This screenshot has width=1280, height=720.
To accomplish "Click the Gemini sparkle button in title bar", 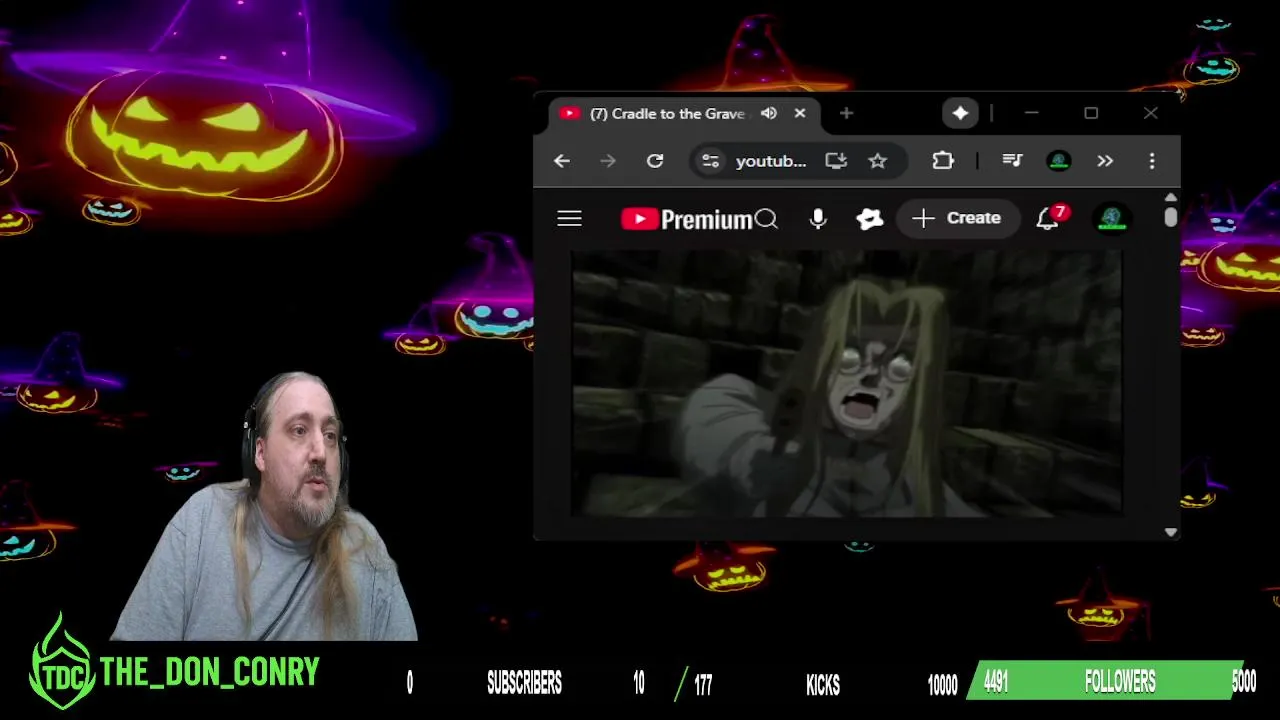I will (960, 114).
